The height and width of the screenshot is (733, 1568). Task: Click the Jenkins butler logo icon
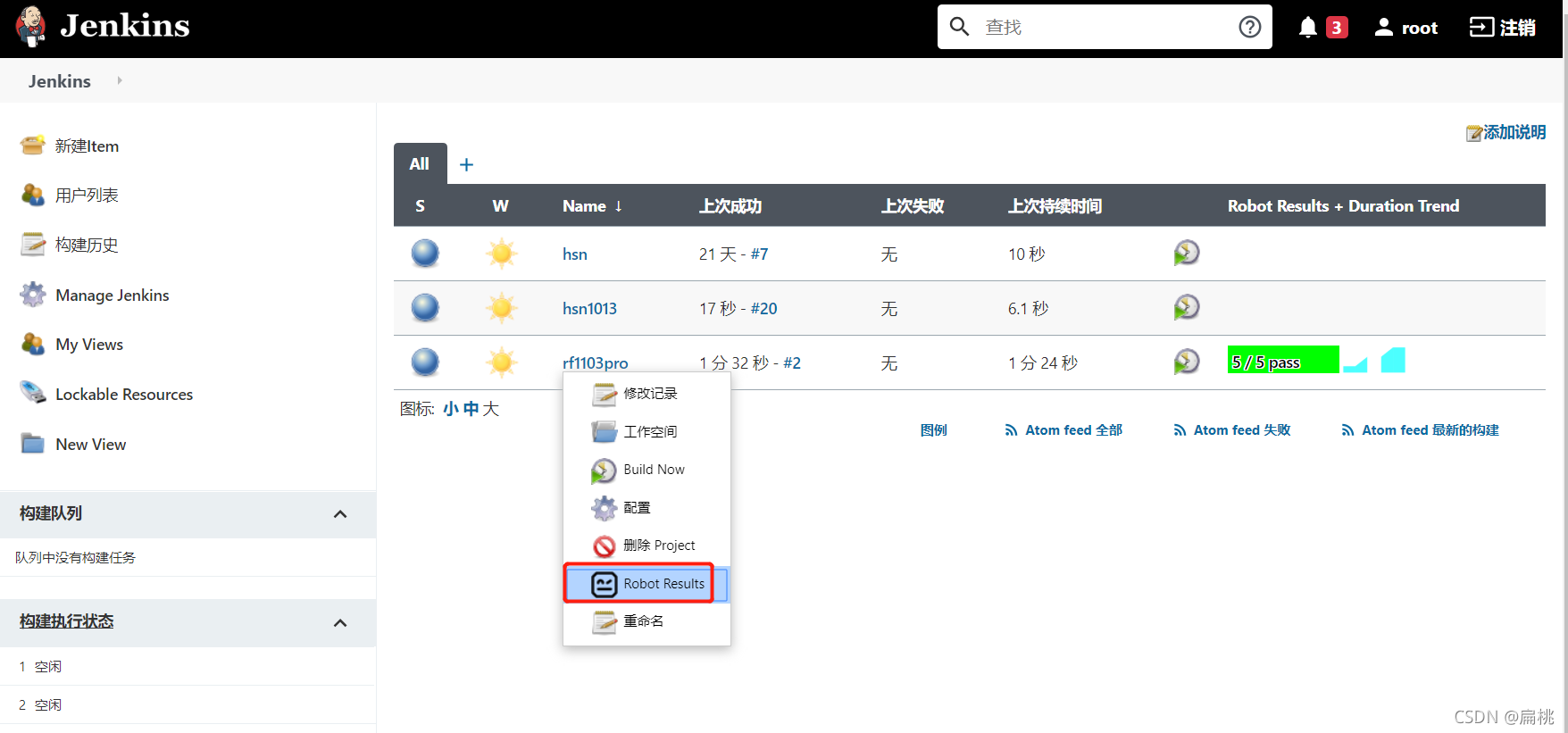coord(31,26)
